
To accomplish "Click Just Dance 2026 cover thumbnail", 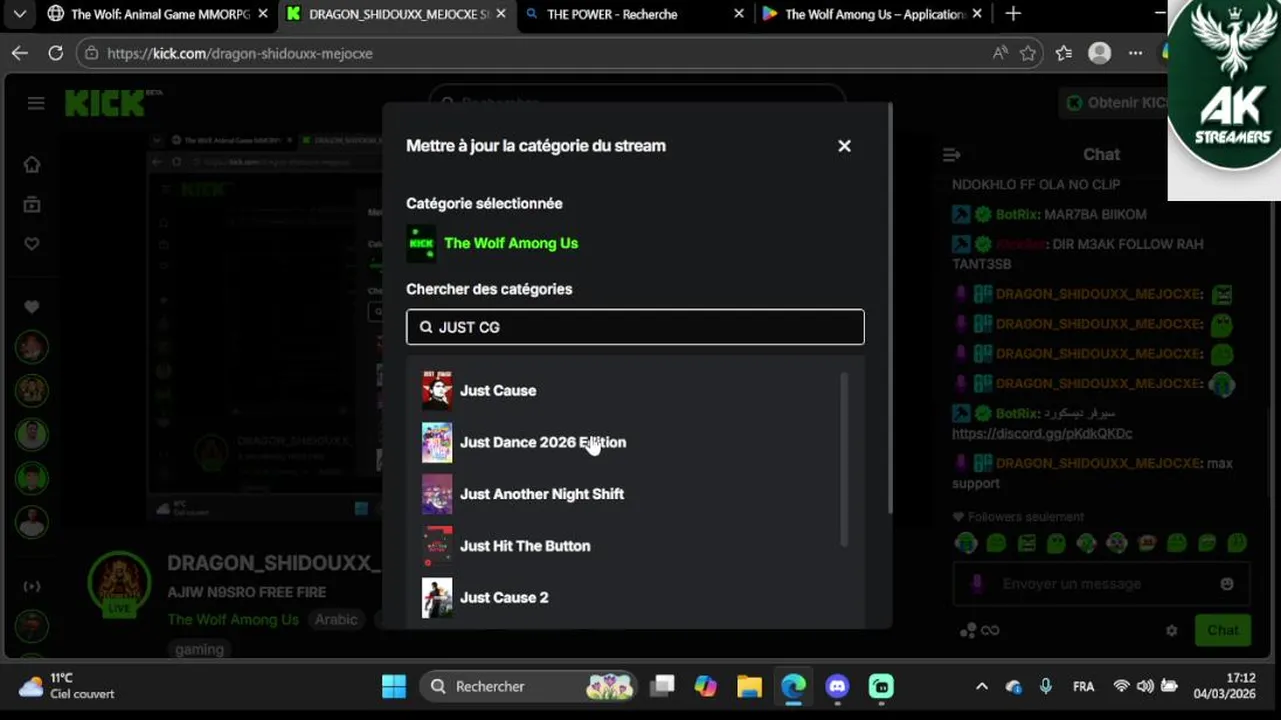I will pos(437,442).
